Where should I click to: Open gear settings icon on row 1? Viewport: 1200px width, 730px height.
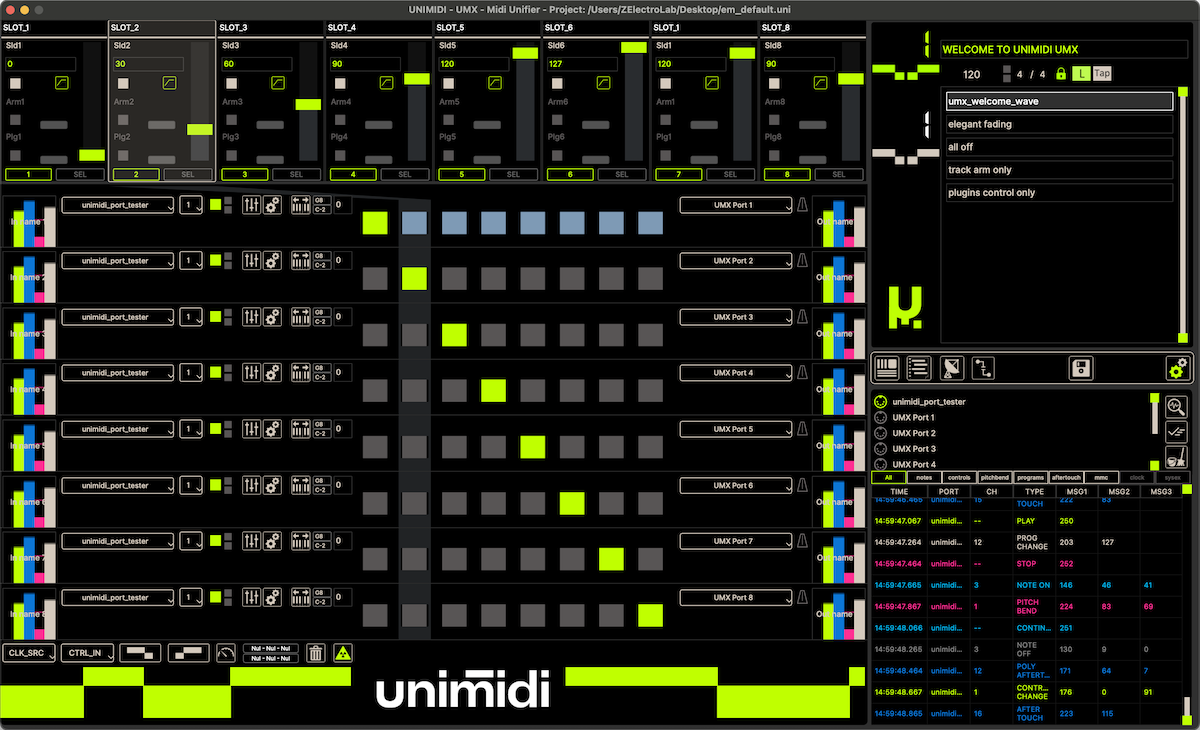point(271,205)
